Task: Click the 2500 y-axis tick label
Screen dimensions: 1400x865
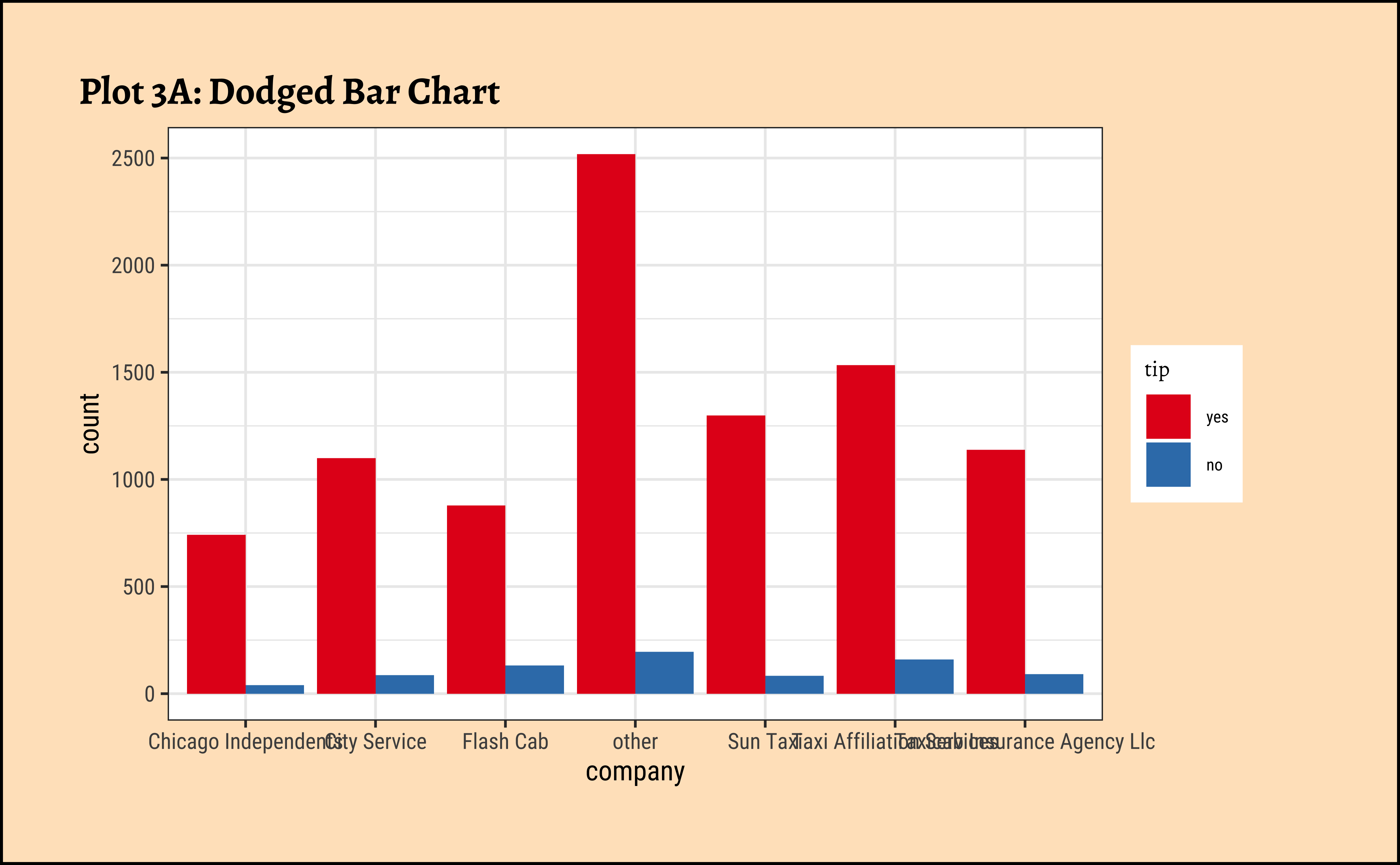Action: point(133,158)
